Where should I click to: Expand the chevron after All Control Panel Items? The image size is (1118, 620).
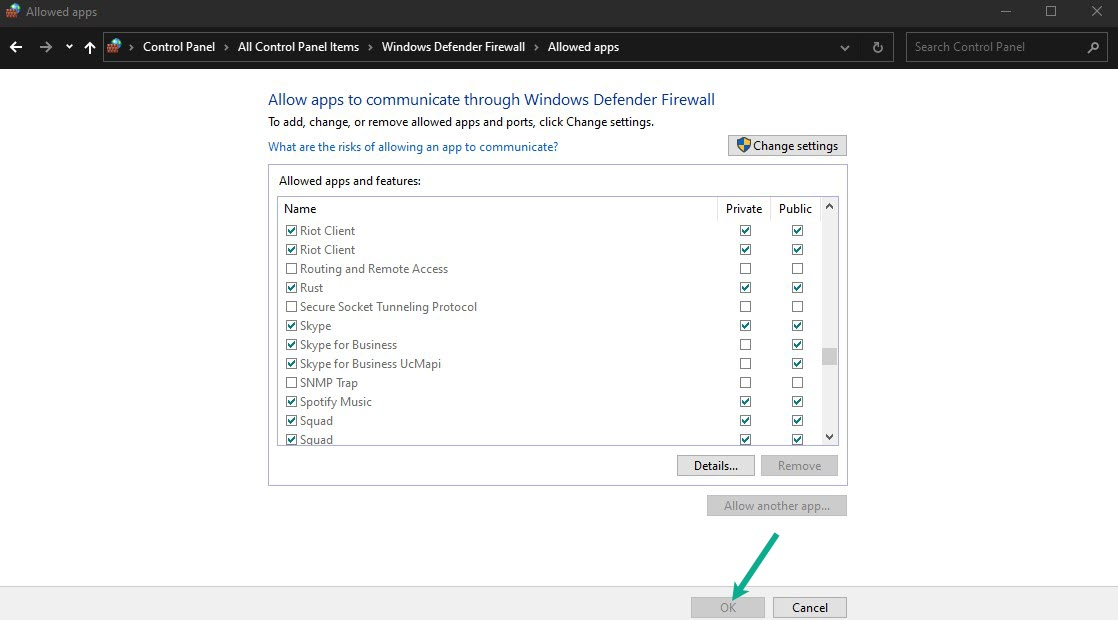click(x=370, y=47)
